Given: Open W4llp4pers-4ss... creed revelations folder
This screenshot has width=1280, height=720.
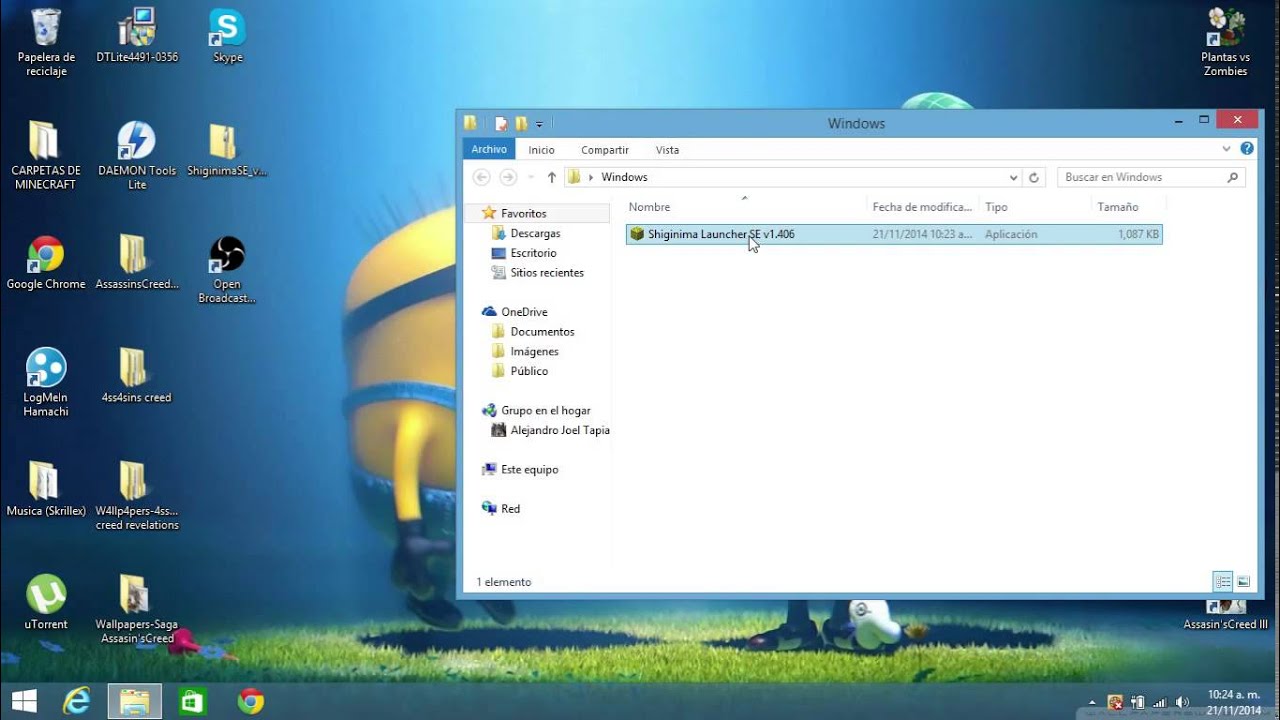Looking at the screenshot, I should point(137,497).
